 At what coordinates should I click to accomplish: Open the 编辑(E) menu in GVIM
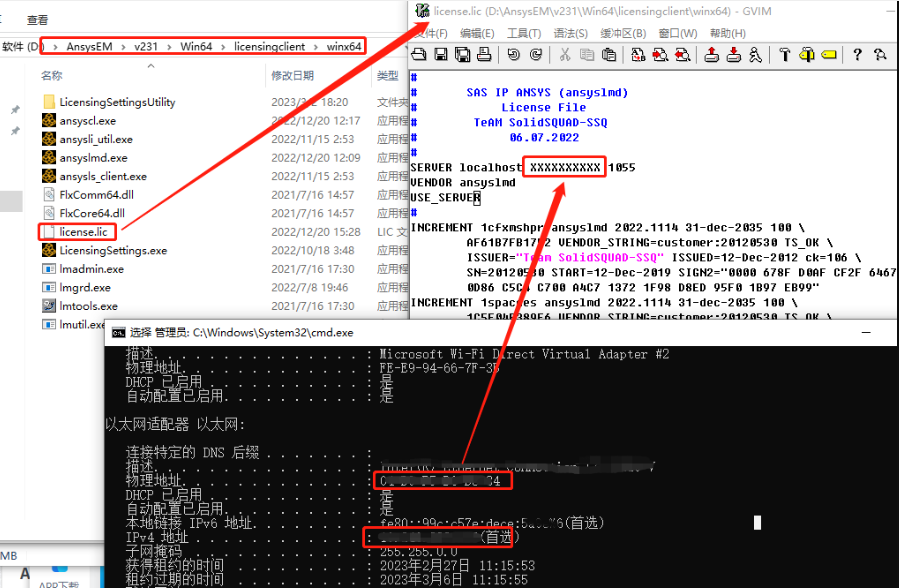click(x=477, y=33)
